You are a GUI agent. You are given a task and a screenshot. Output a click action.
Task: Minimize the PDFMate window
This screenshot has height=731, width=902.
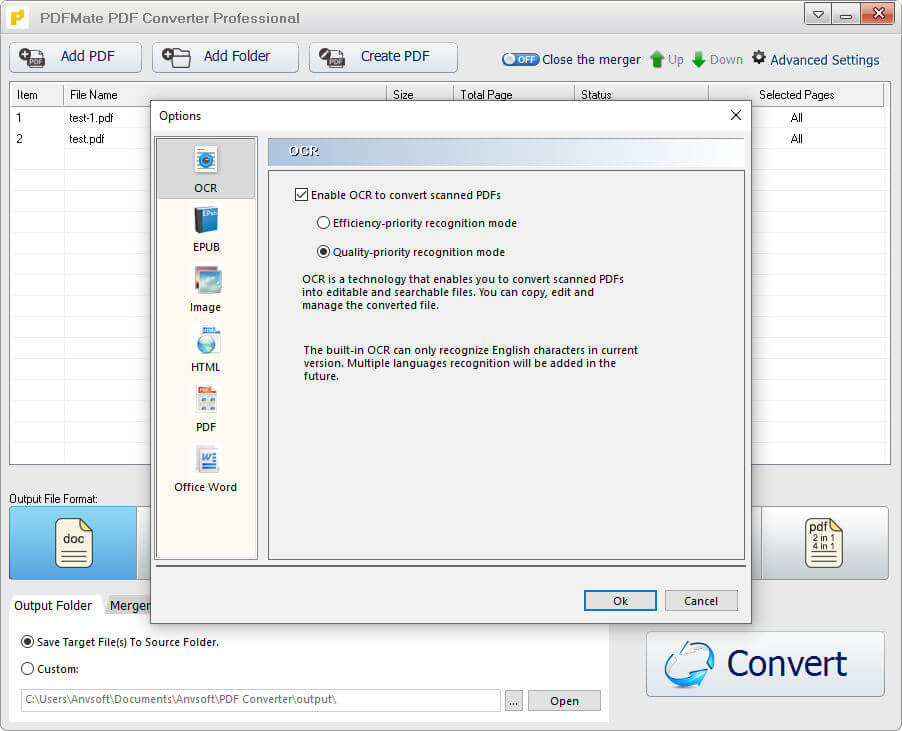846,14
